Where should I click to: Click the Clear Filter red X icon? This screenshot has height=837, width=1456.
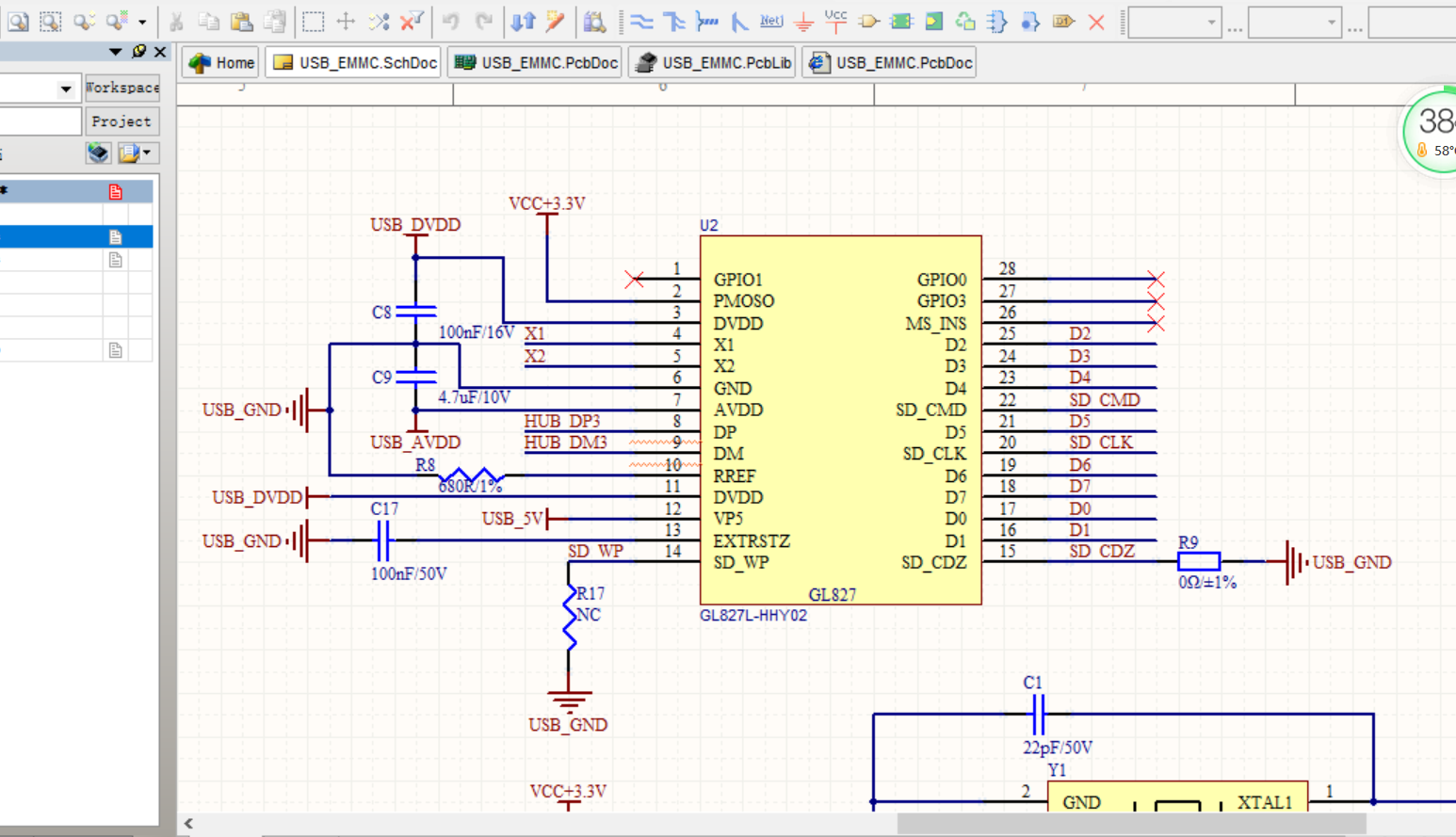[412, 21]
